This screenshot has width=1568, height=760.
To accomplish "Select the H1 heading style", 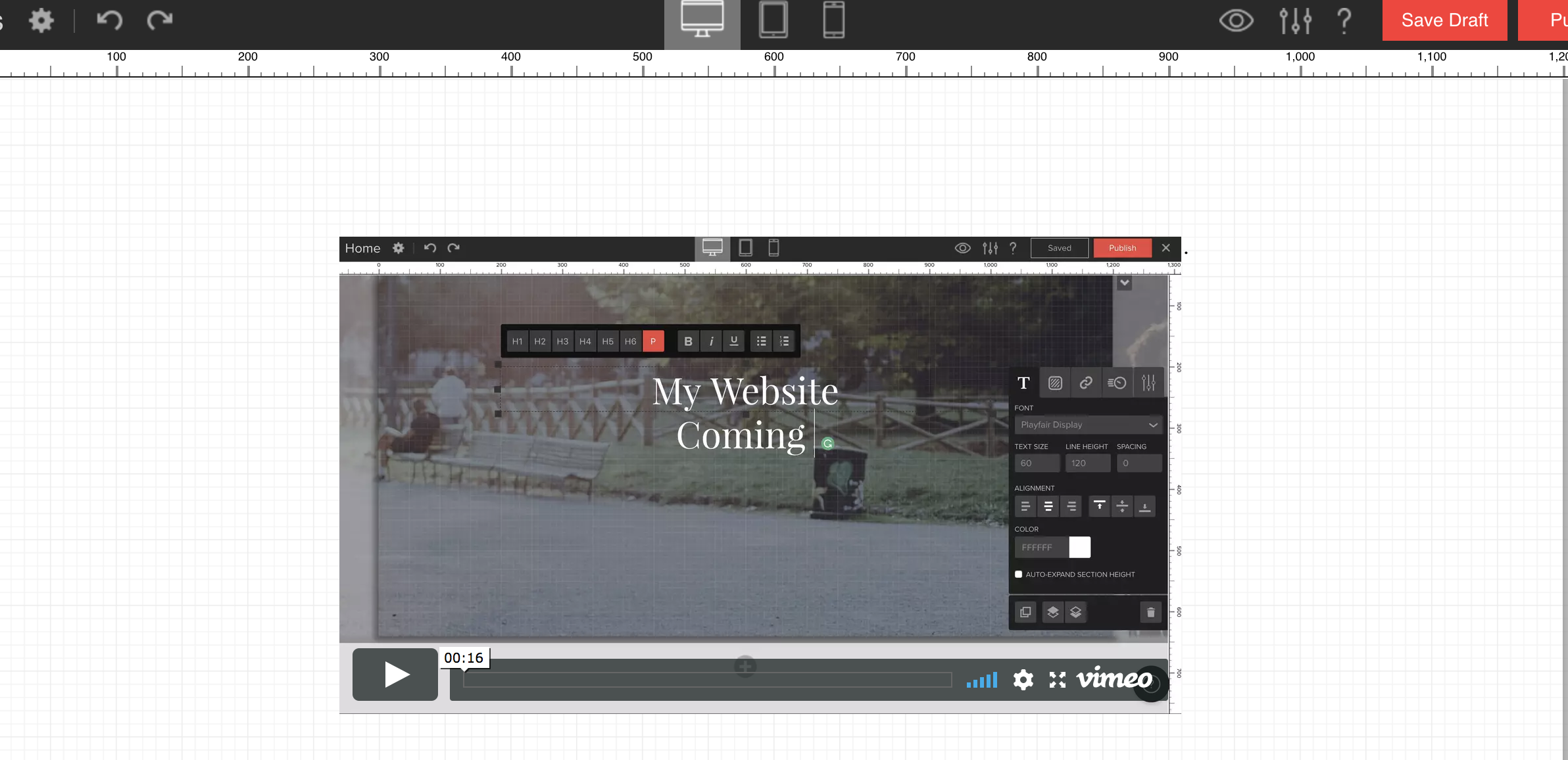I will coord(518,341).
